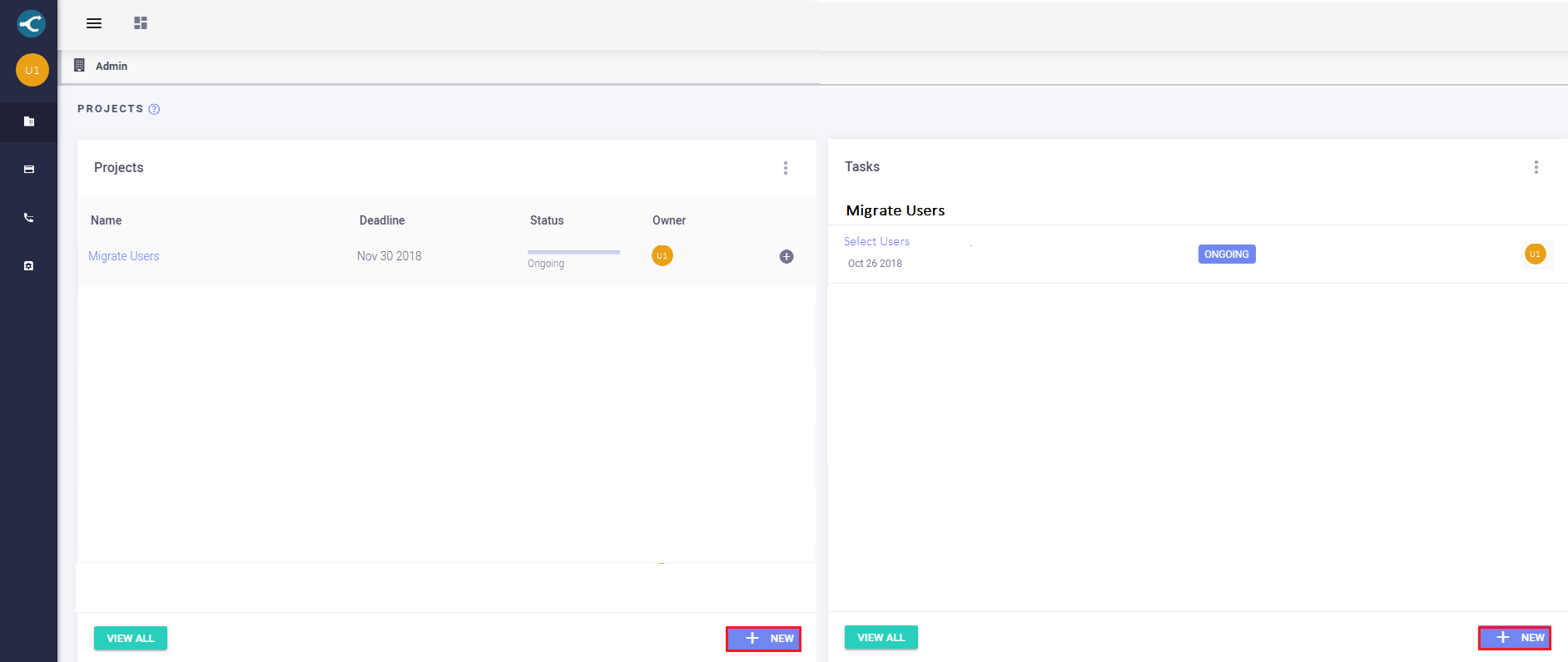The width and height of the screenshot is (1568, 662).
Task: Open the hamburger menu
Action: [94, 23]
